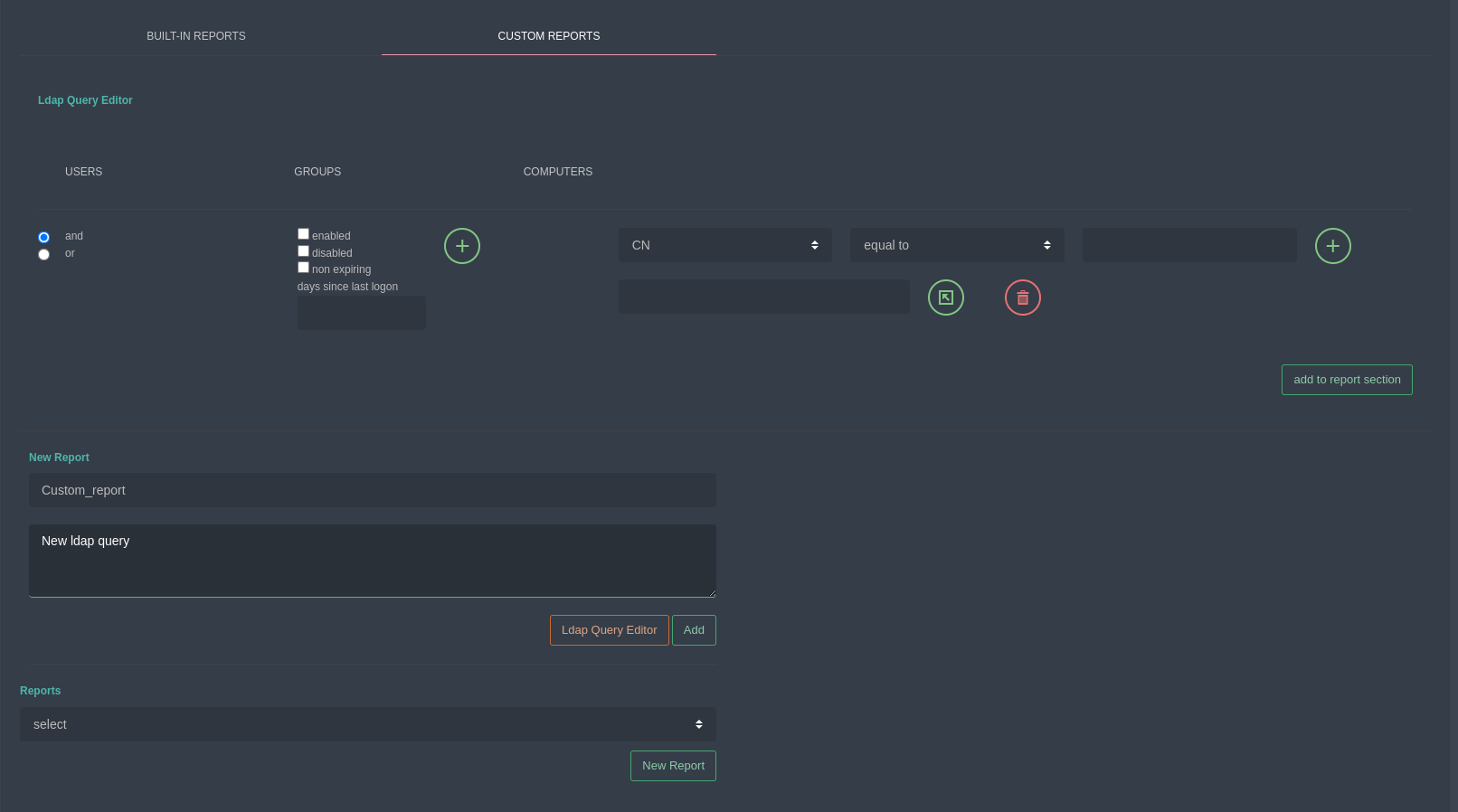The image size is (1458, 812).
Task: Open the Groups tab
Action: pos(317,172)
